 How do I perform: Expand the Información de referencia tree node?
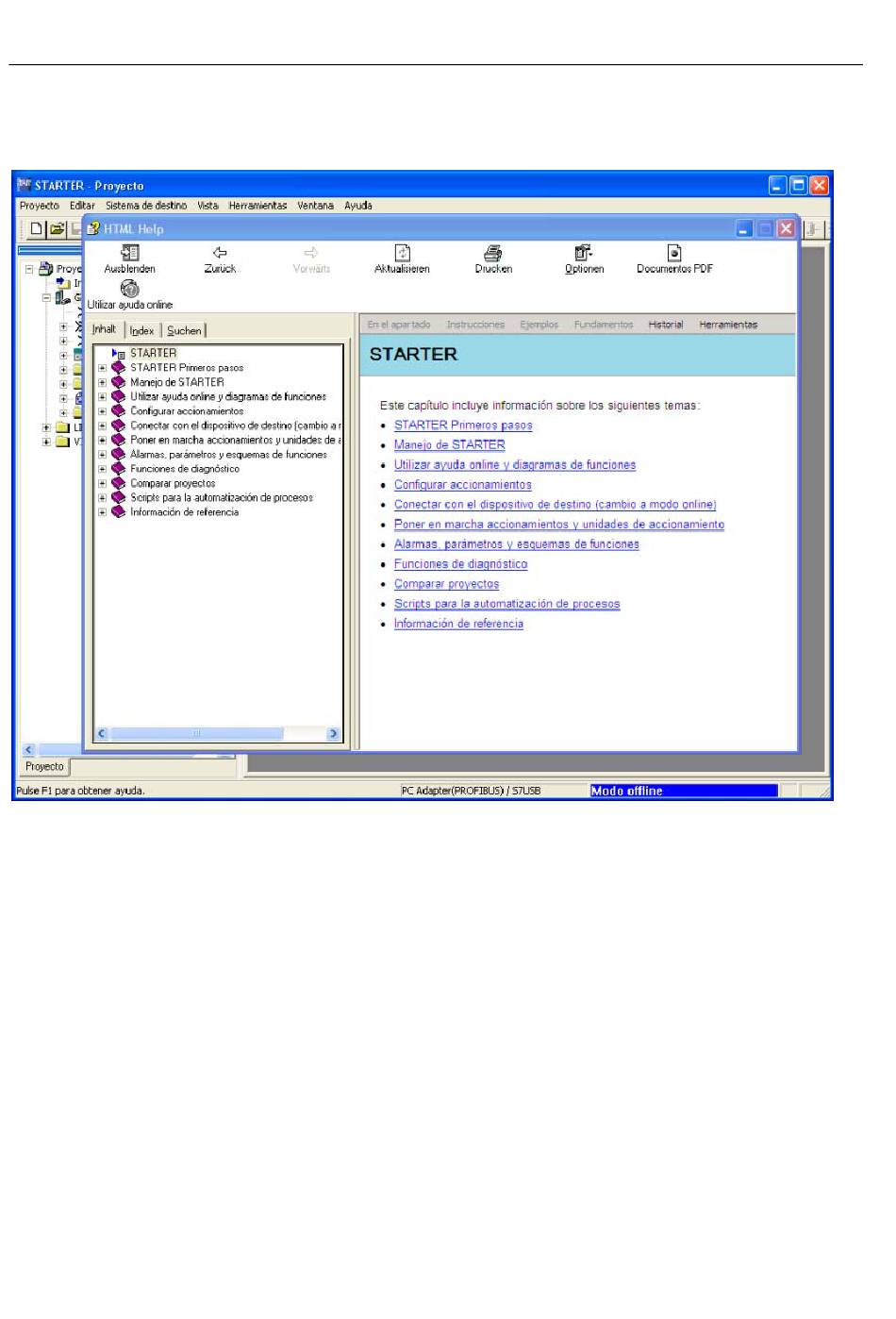pos(102,512)
